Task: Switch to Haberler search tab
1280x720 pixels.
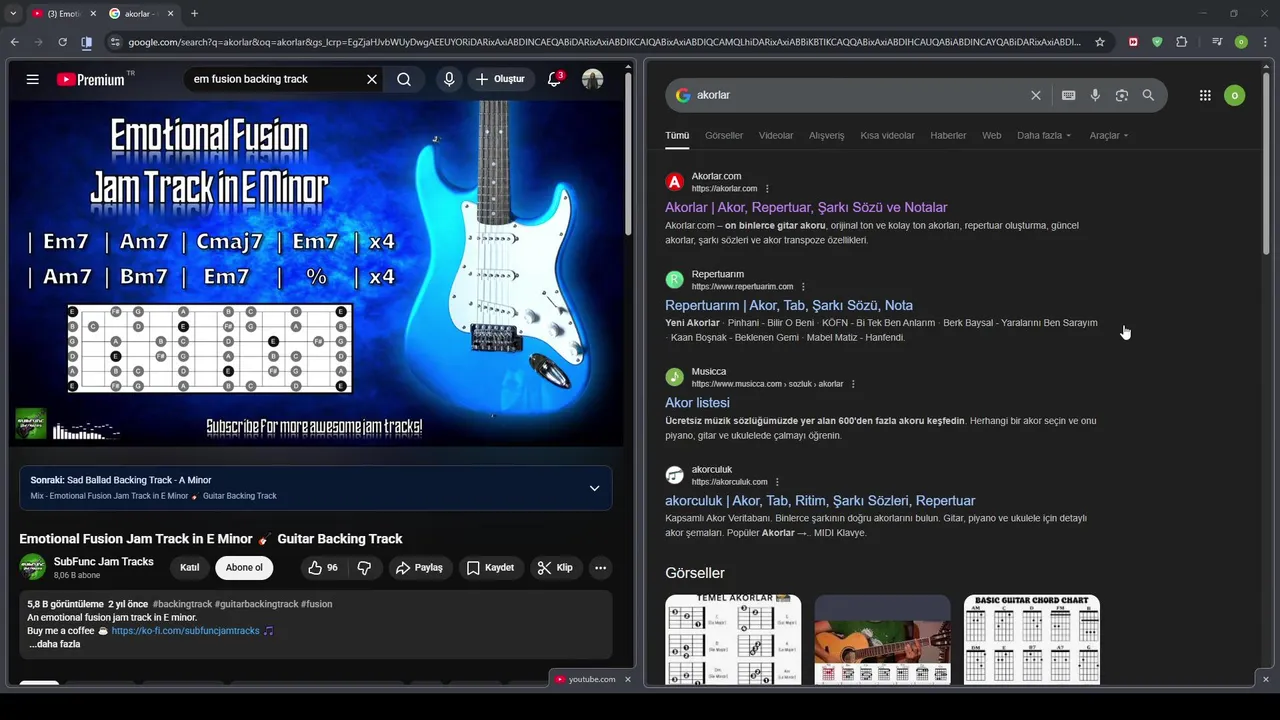Action: pos(948,135)
